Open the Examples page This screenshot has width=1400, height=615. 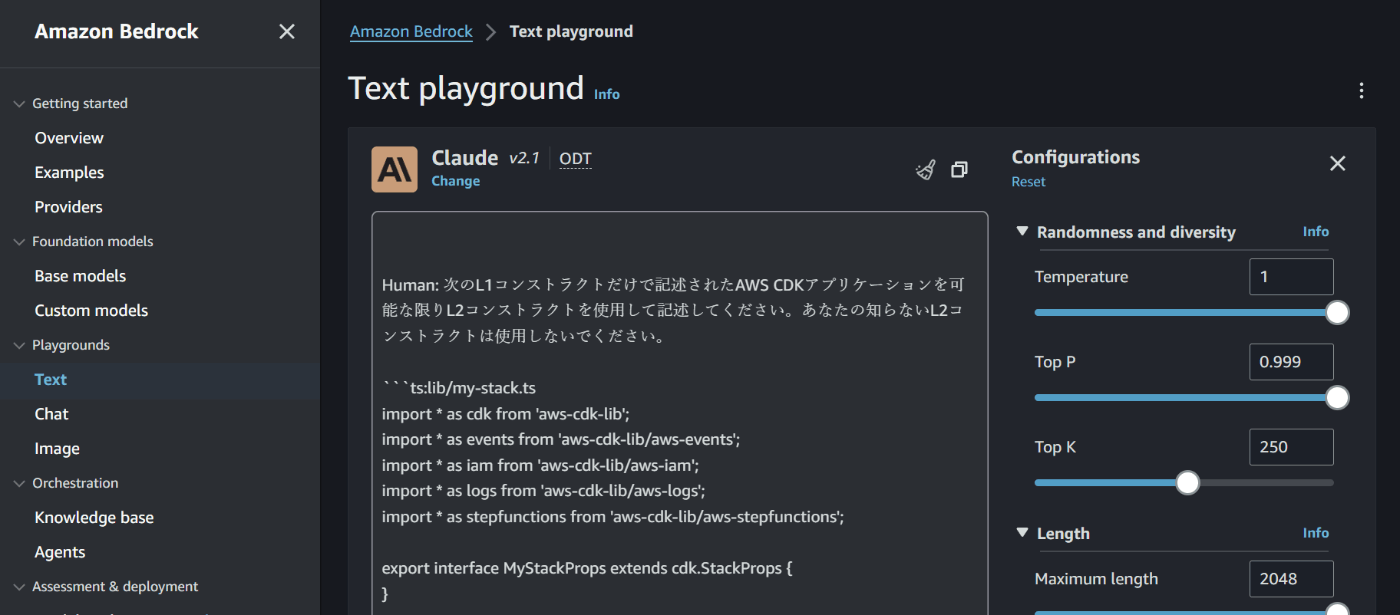(x=69, y=173)
